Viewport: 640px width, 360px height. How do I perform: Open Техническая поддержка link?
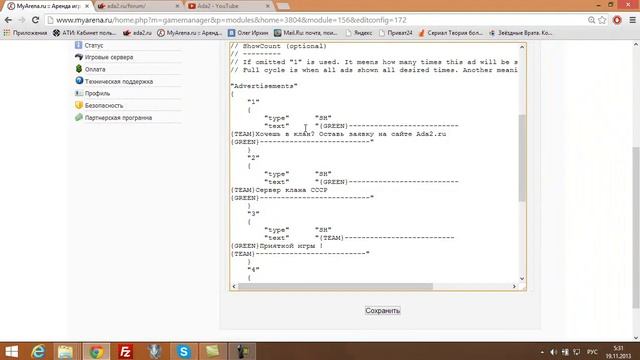click(119, 81)
